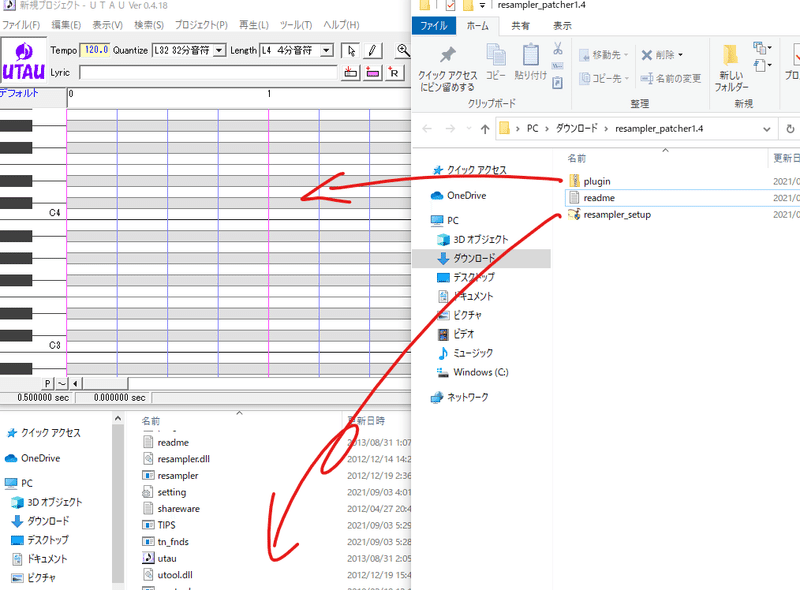Click the up-one-level arrow in Explorer

click(x=485, y=129)
